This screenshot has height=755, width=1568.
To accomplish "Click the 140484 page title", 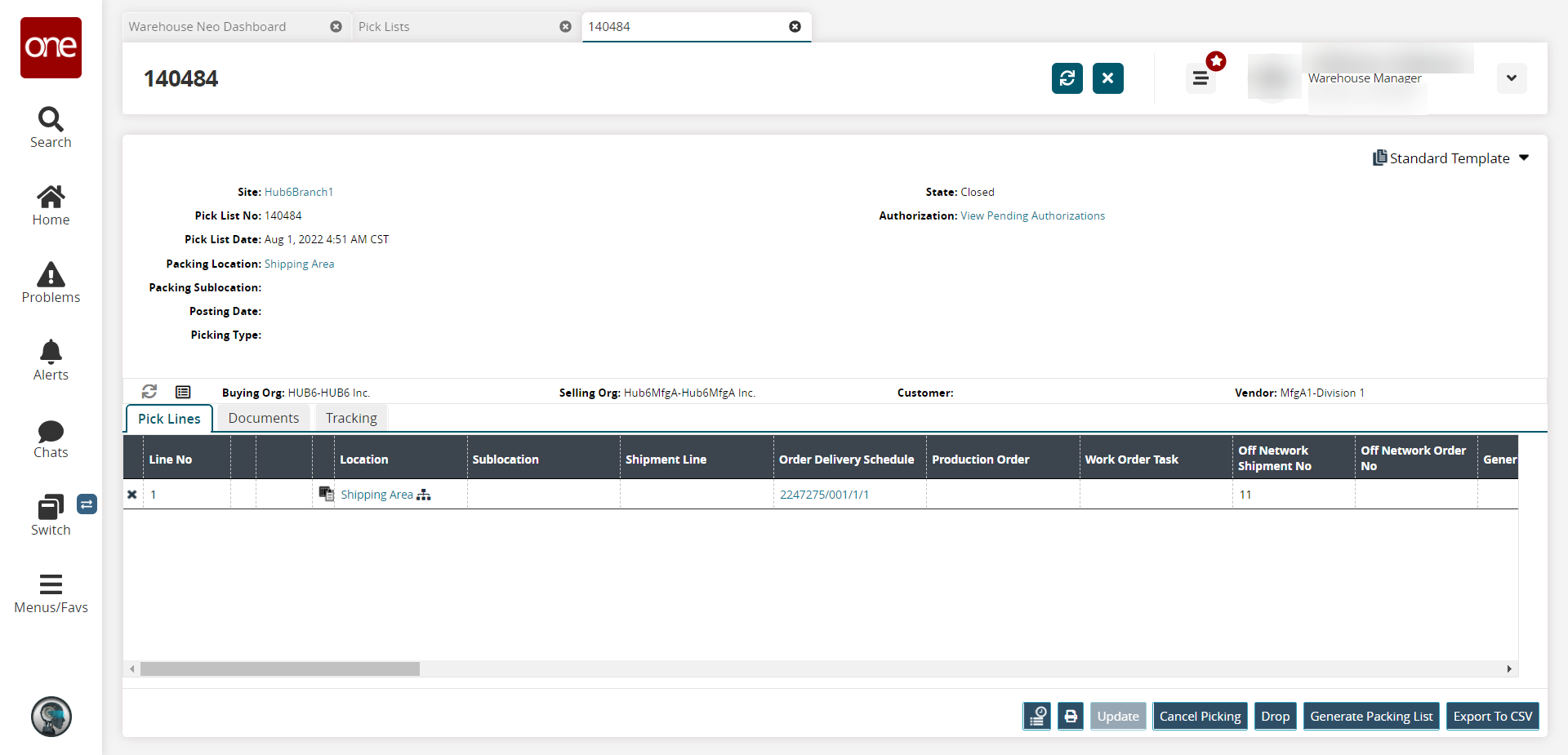I will (x=181, y=78).
